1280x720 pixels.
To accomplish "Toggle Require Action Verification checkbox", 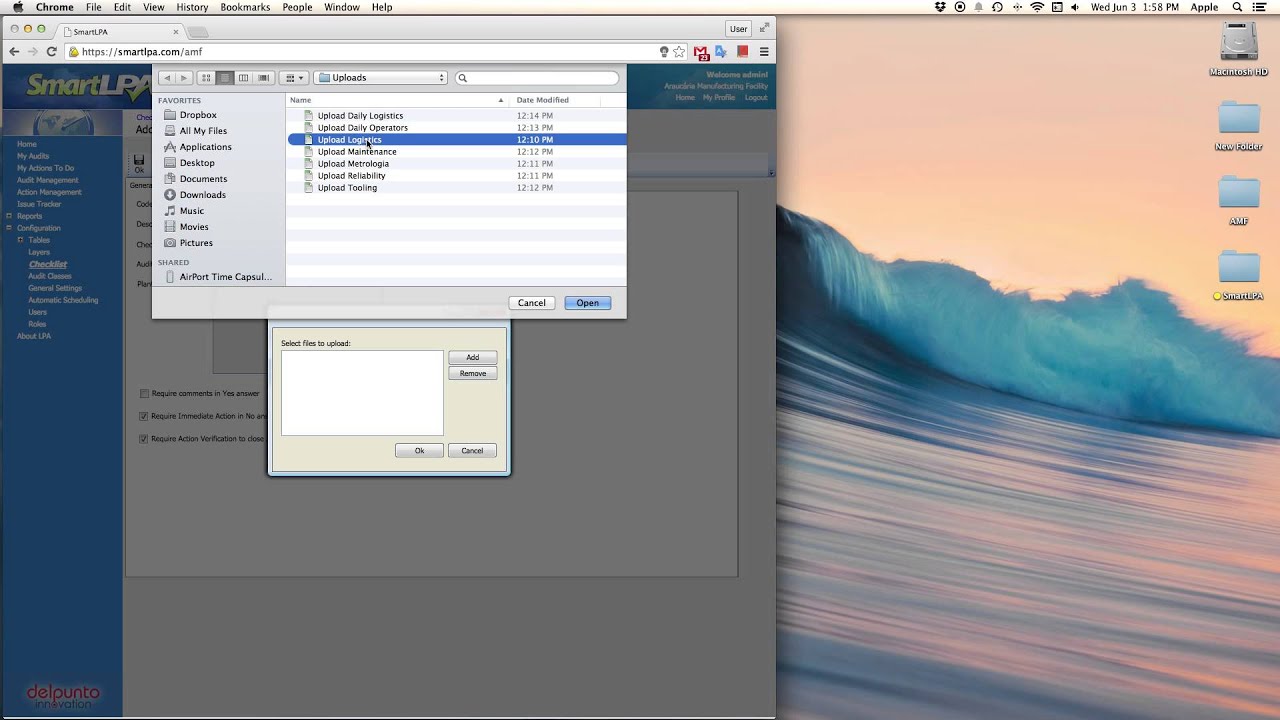I will 144,439.
